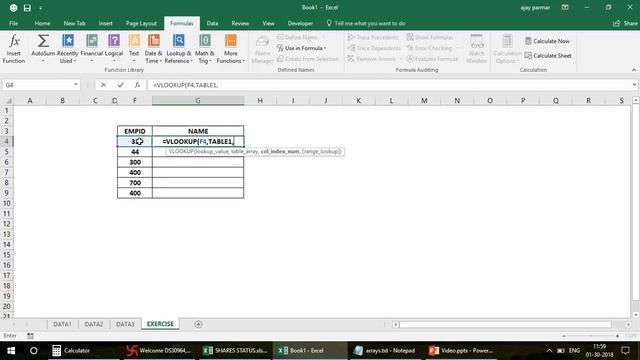Open the Name Manager
The height and width of the screenshot is (360, 640).
pyautogui.click(x=262, y=49)
